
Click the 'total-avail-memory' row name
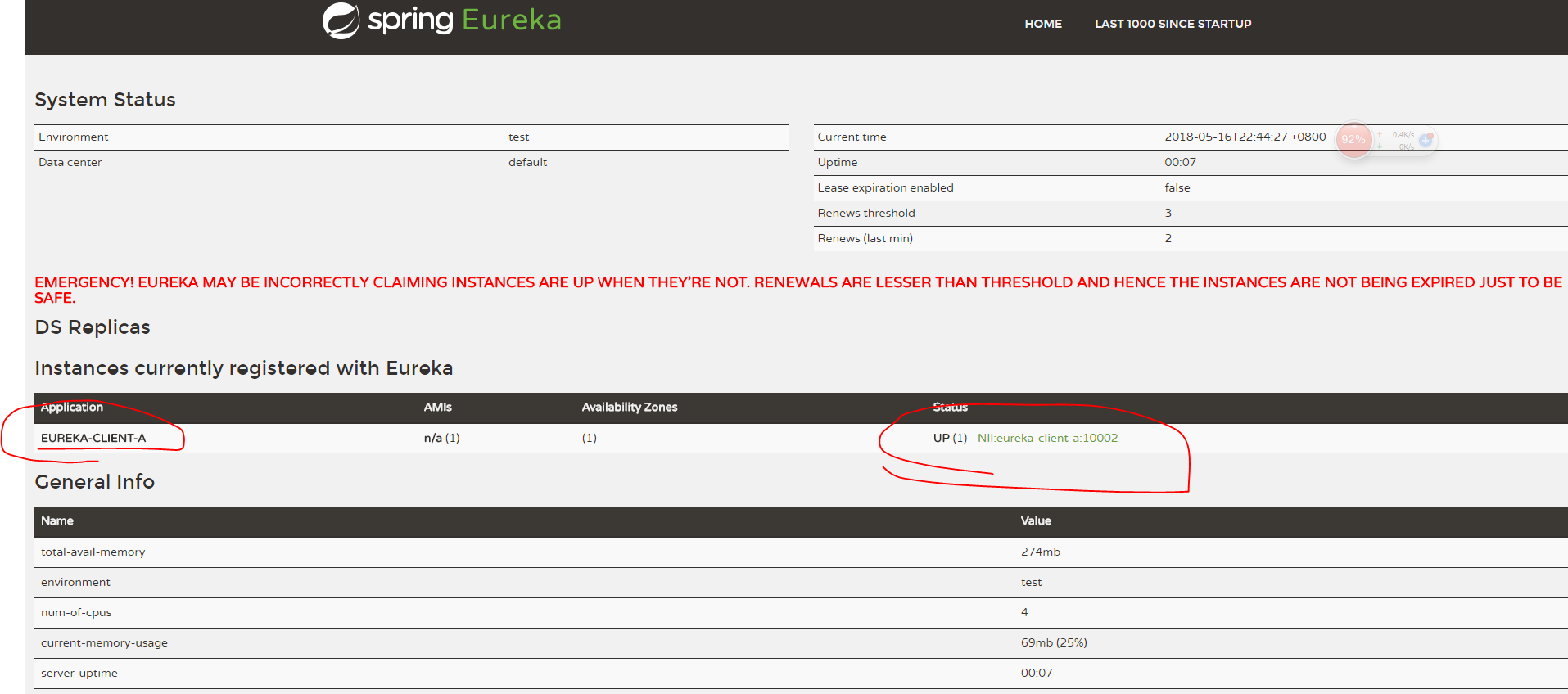(93, 552)
